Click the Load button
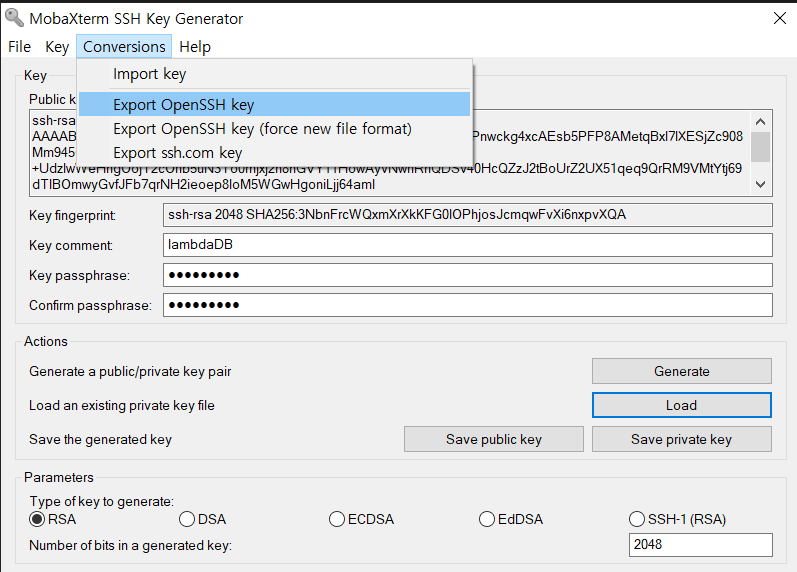Image resolution: width=797 pixels, height=572 pixels. click(x=682, y=405)
